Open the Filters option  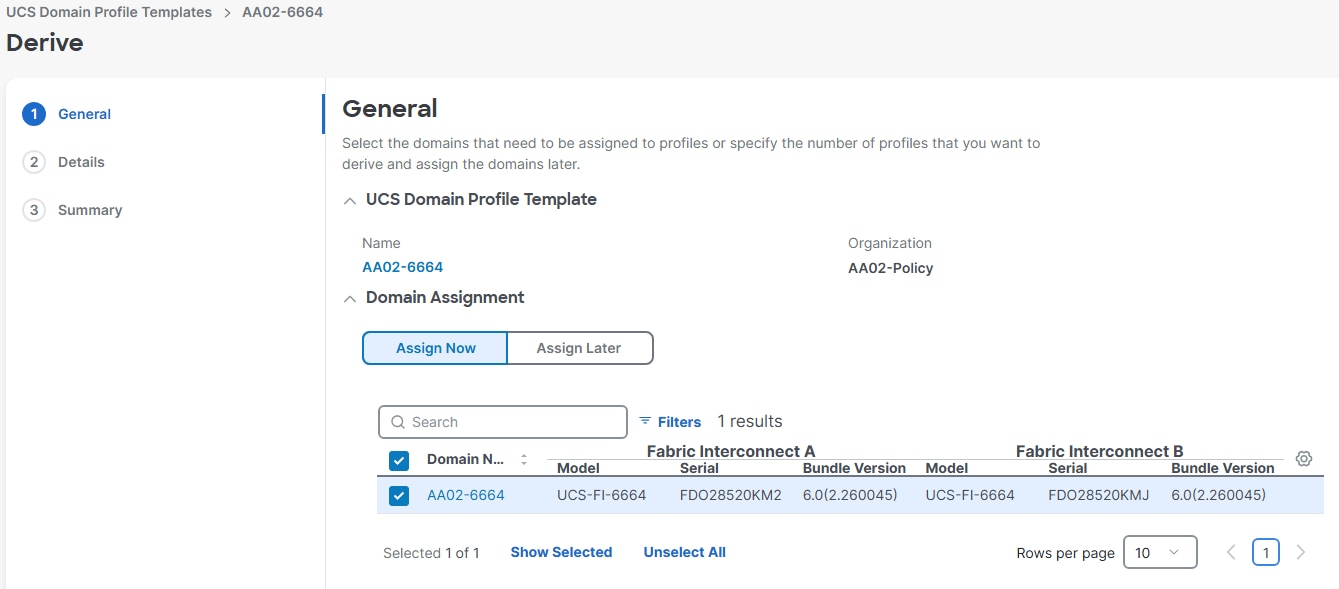coord(670,422)
